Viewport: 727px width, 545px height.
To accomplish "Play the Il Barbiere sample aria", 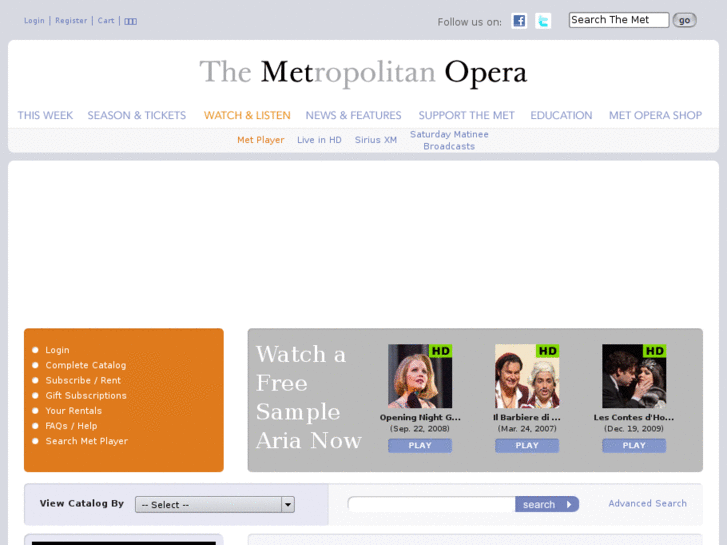I will 527,445.
